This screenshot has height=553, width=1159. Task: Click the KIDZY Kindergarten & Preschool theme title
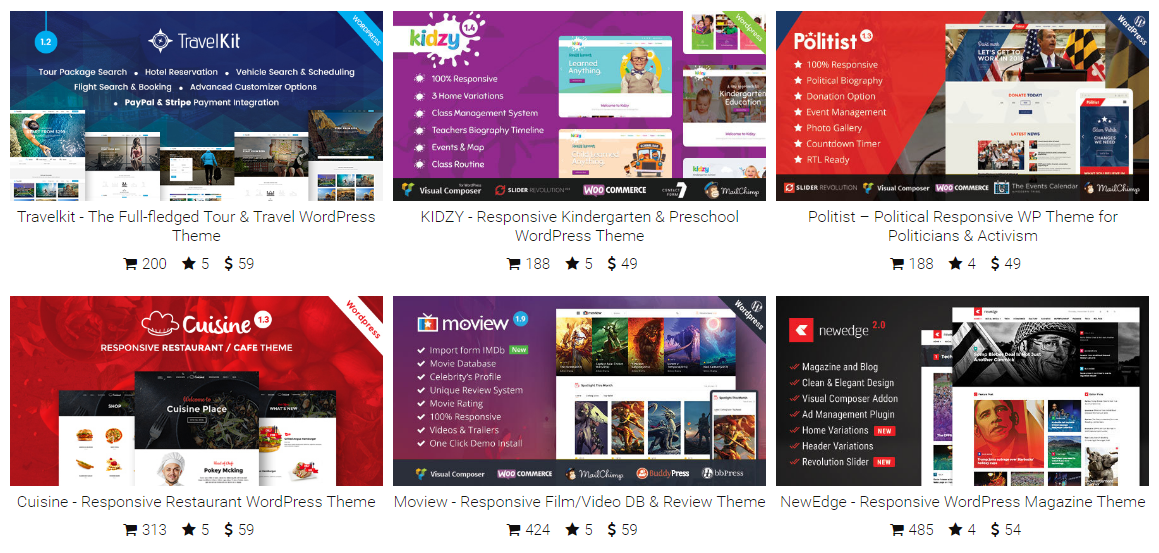pyautogui.click(x=579, y=226)
